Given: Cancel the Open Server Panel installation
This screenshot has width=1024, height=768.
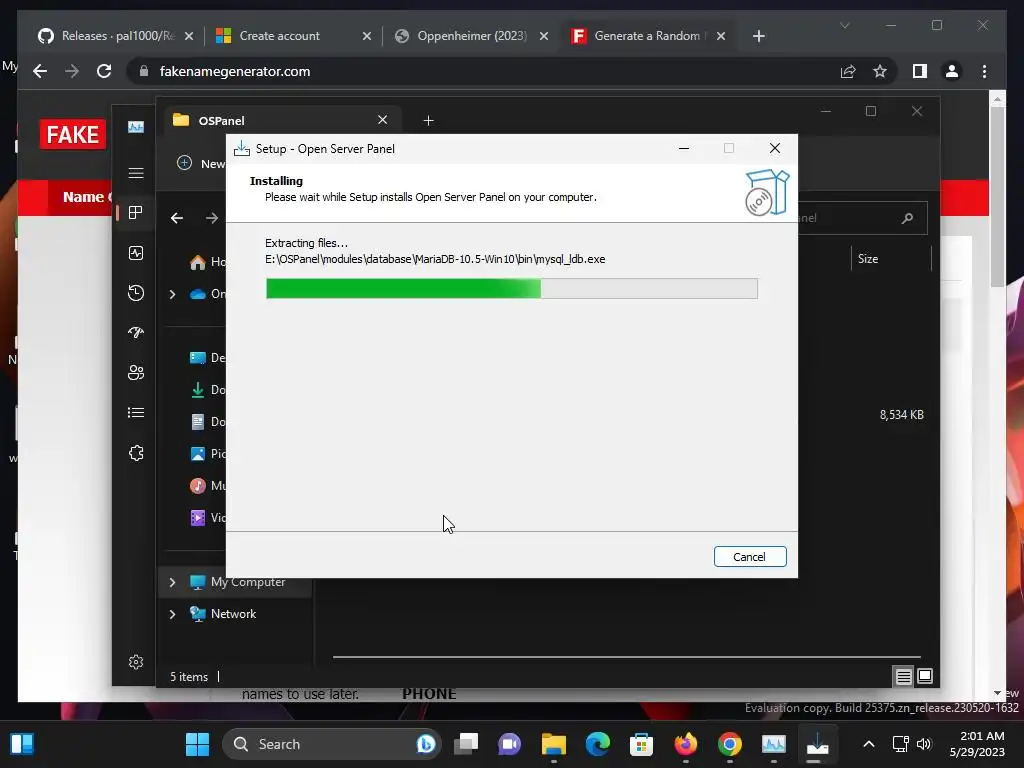Looking at the screenshot, I should pos(750,556).
